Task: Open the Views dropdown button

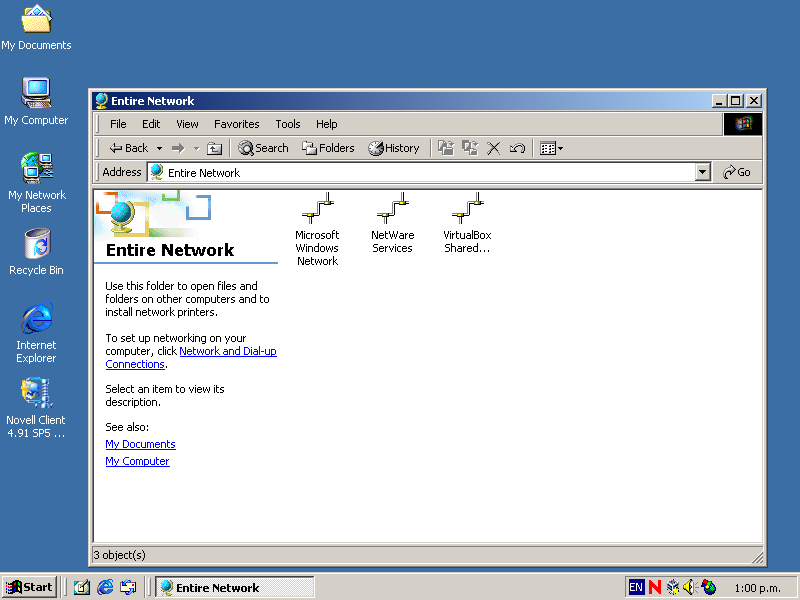Action: tap(552, 148)
